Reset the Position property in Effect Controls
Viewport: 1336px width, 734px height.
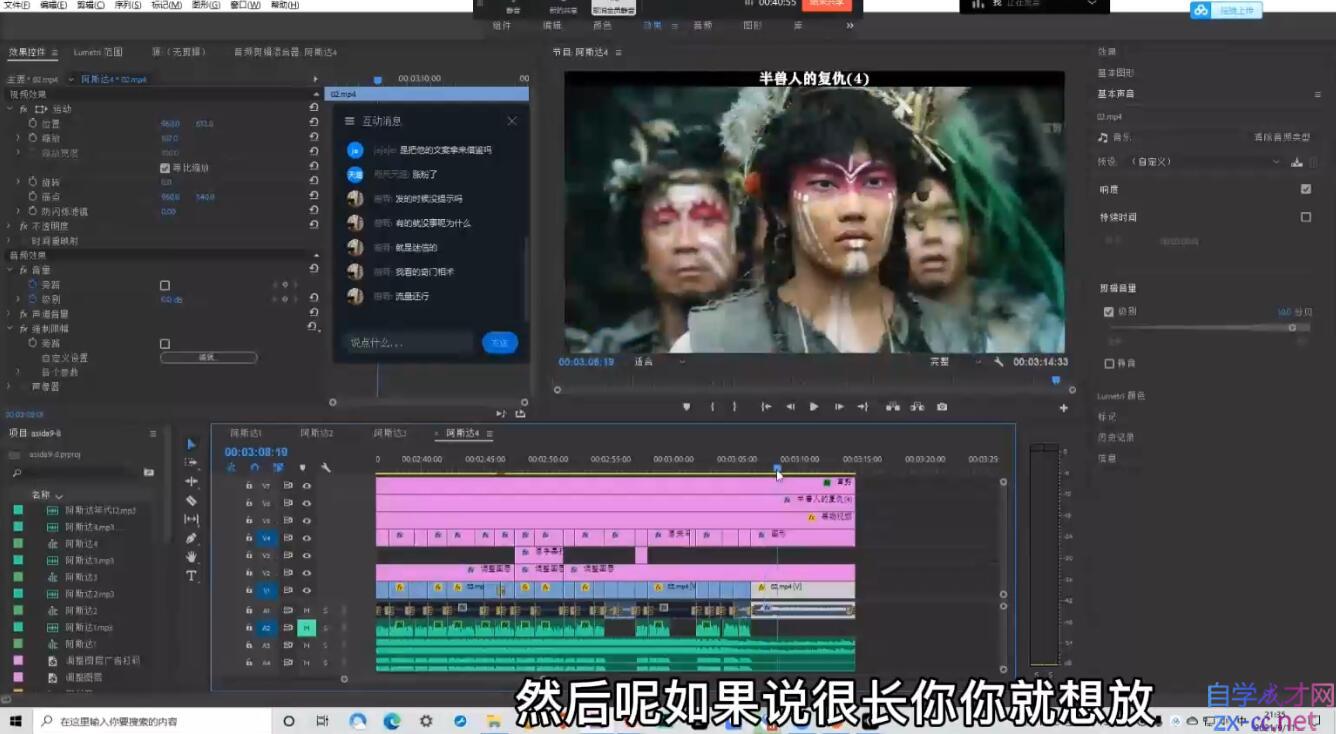[314, 123]
